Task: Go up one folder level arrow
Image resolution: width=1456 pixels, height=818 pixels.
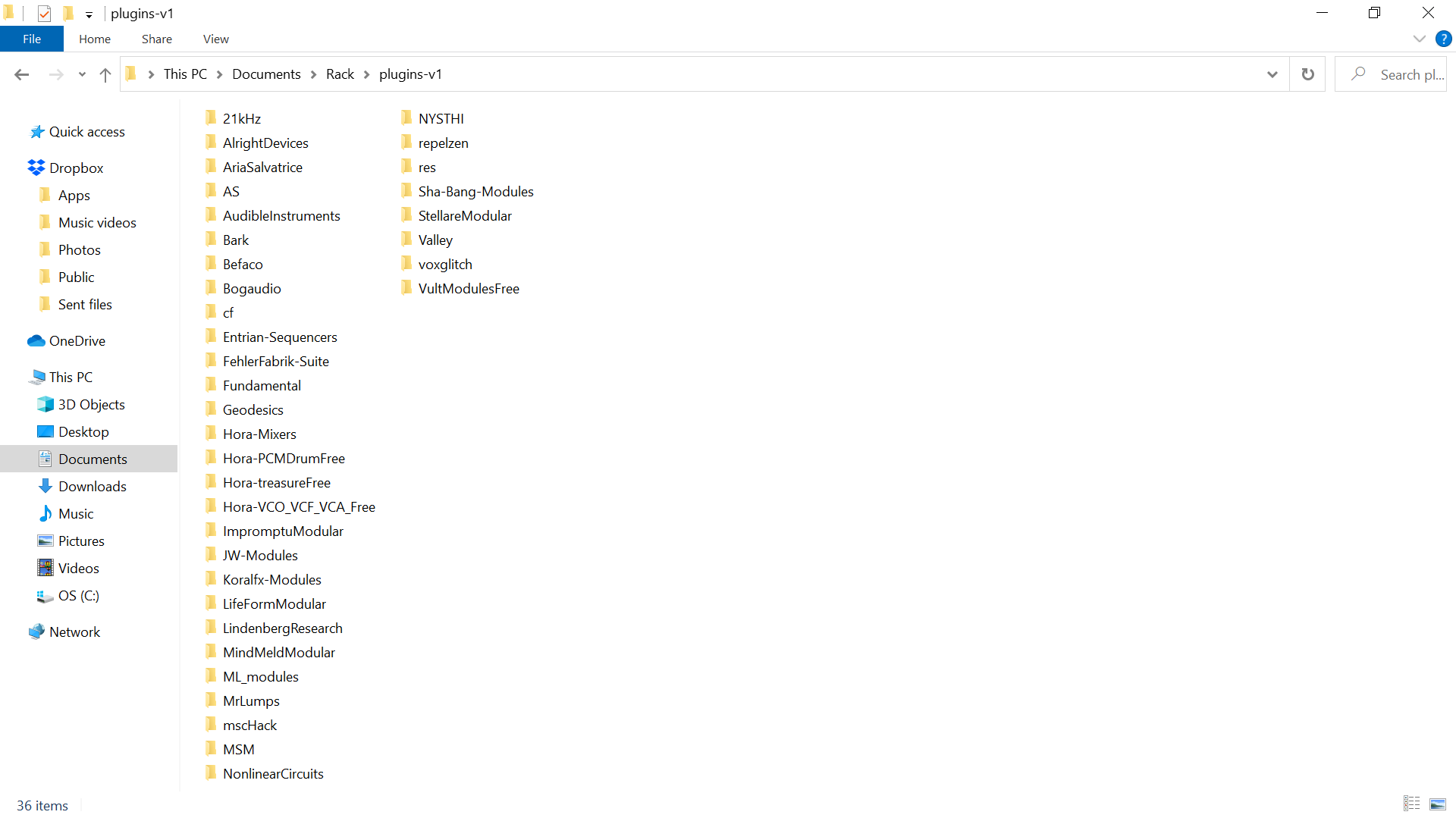Action: point(105,74)
